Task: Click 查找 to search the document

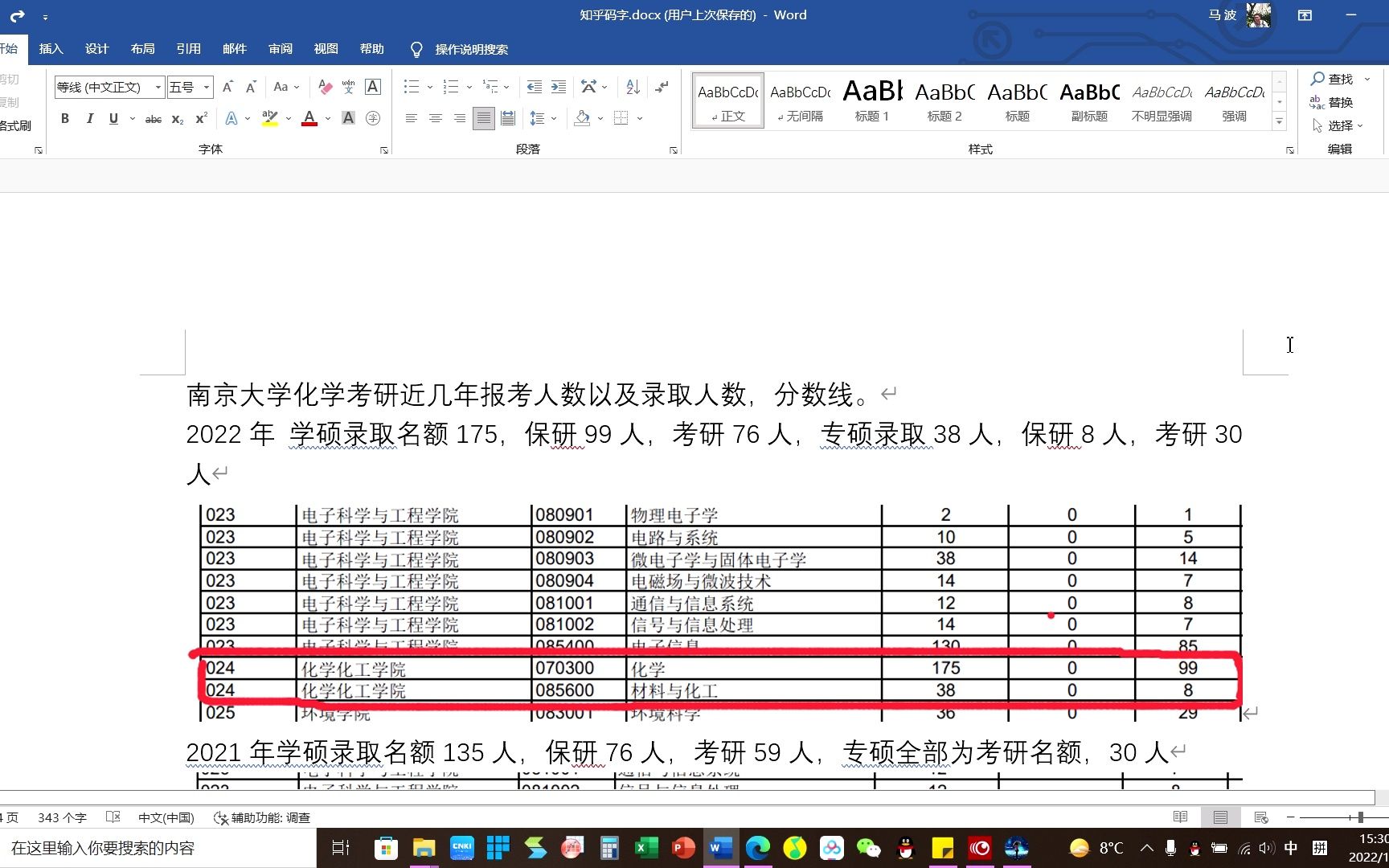Action: click(1332, 79)
